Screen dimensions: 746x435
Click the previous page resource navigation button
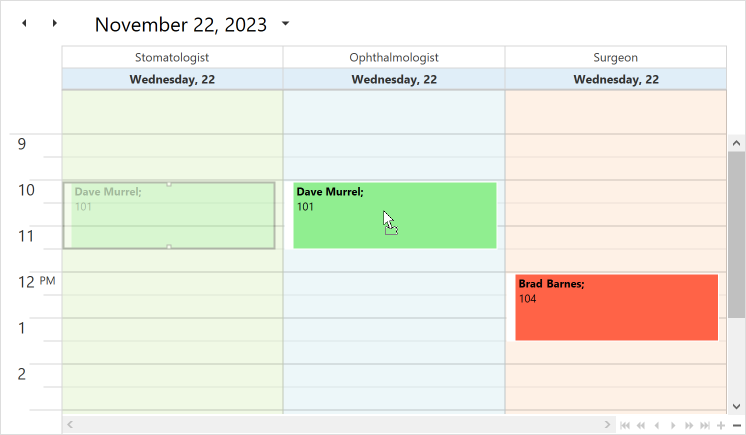641,425
